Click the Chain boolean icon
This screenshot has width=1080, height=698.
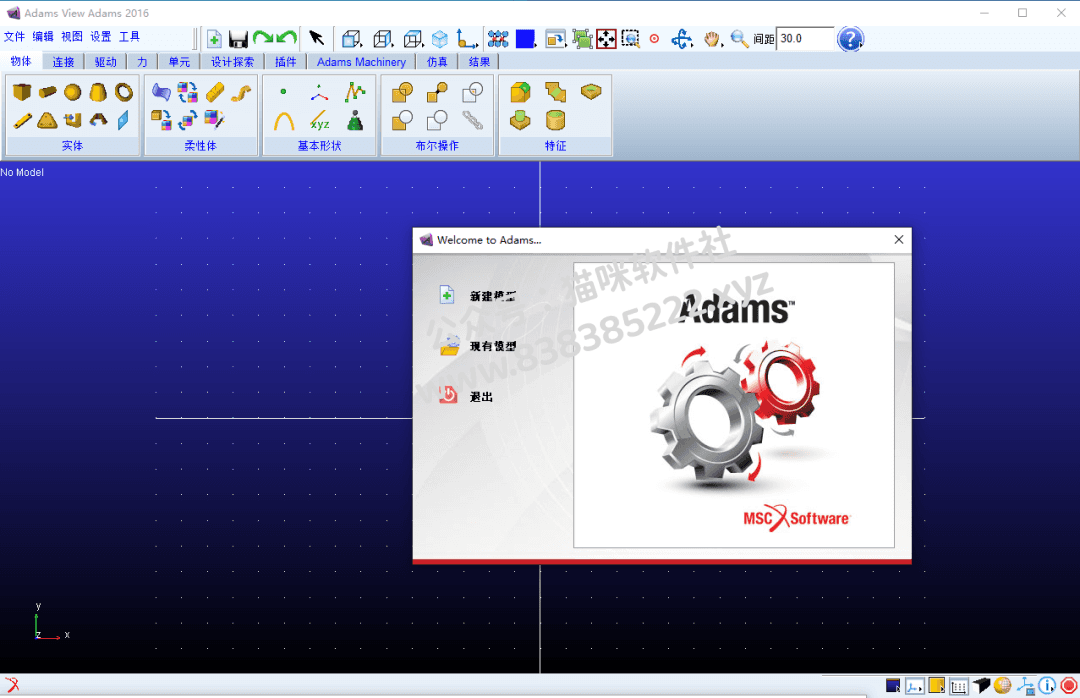pyautogui.click(x=472, y=121)
